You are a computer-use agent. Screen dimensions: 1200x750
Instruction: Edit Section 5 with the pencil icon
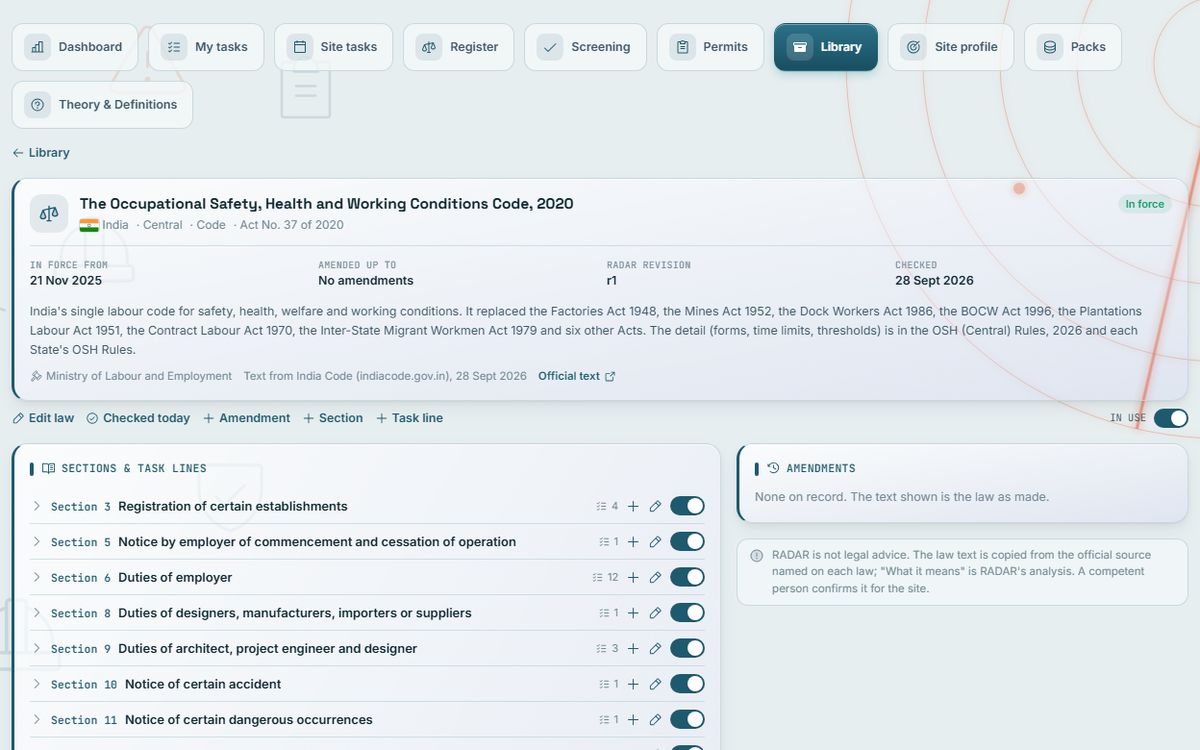(x=655, y=542)
